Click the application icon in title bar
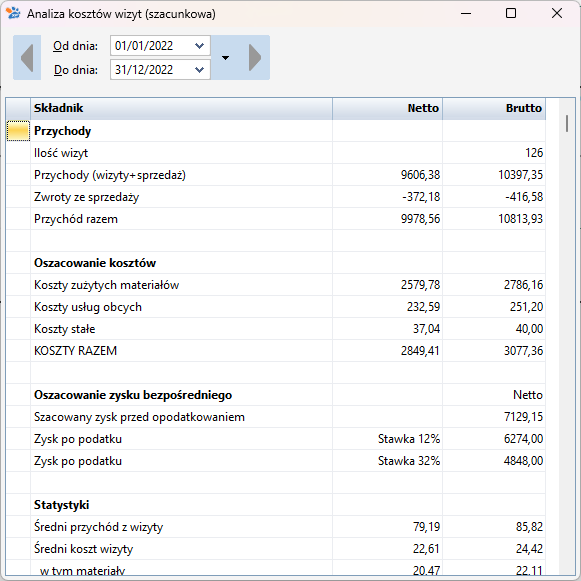Viewport: 581px width, 581px height. [13, 13]
